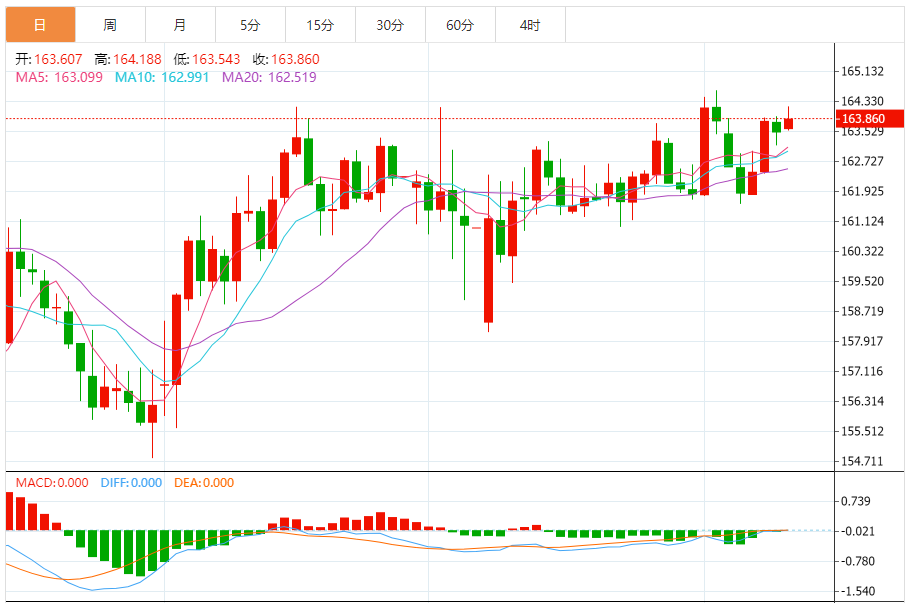This screenshot has height=603, width=910.
Task: Click the 156.314 price axis label
Action: tap(862, 401)
